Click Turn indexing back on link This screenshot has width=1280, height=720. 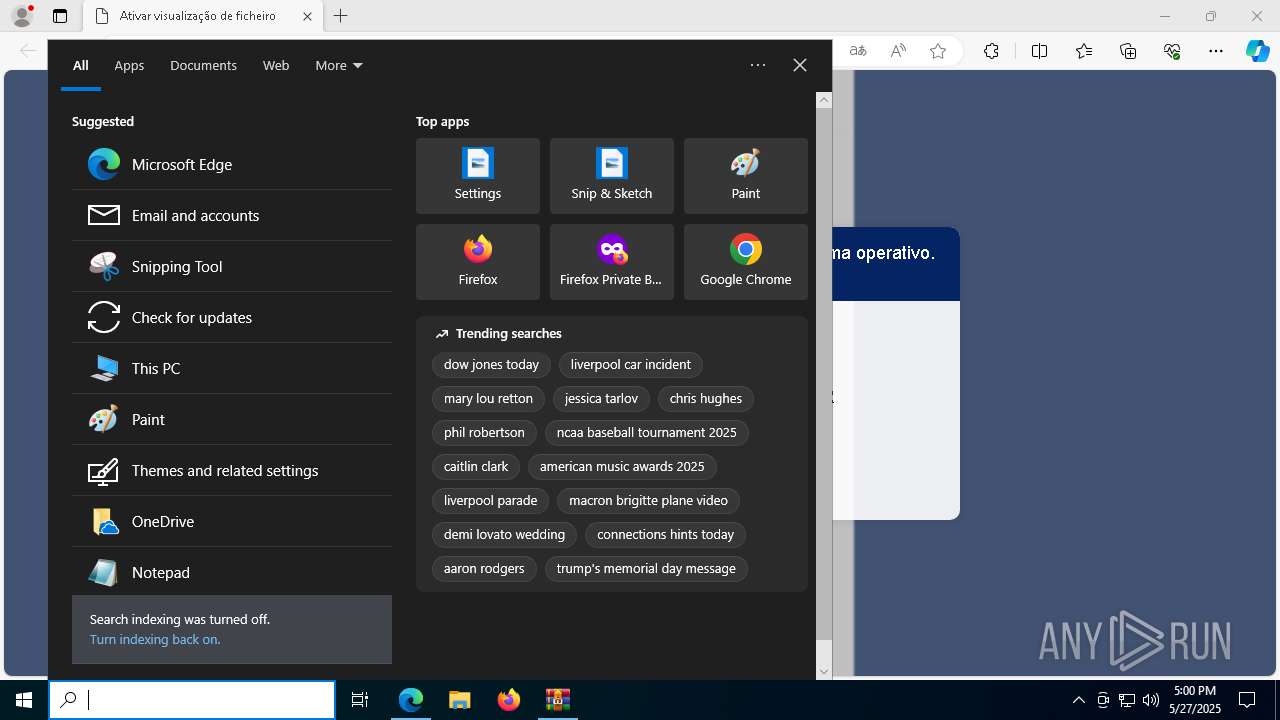coord(155,640)
